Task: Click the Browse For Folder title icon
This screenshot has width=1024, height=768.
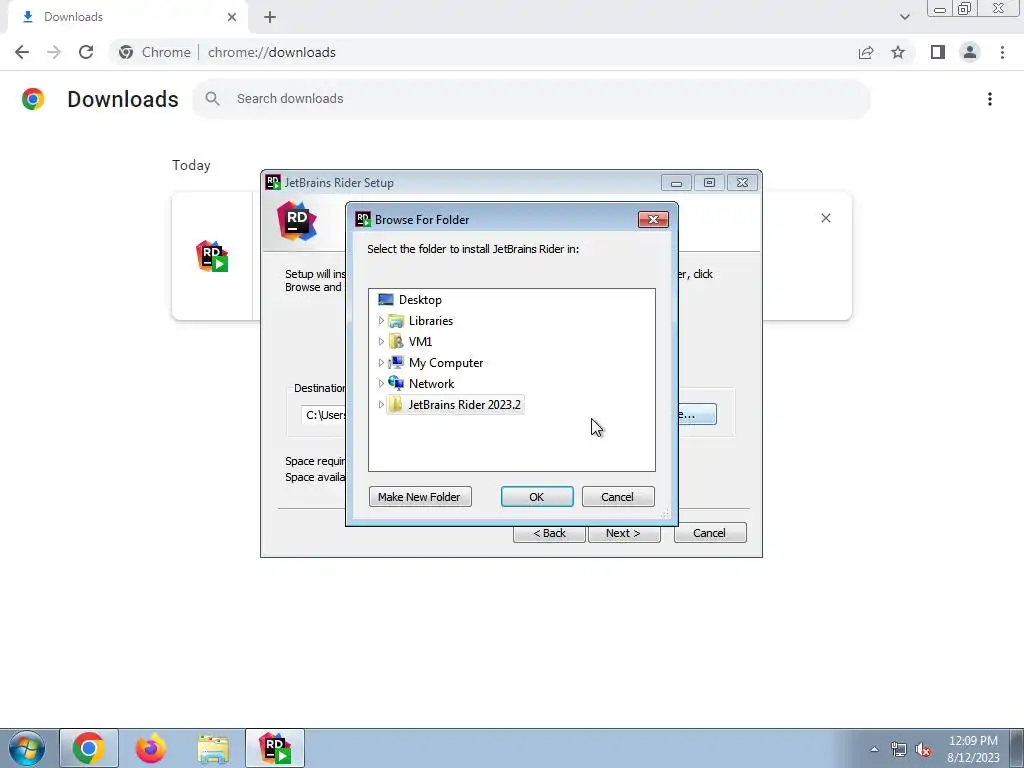Action: tap(363, 219)
